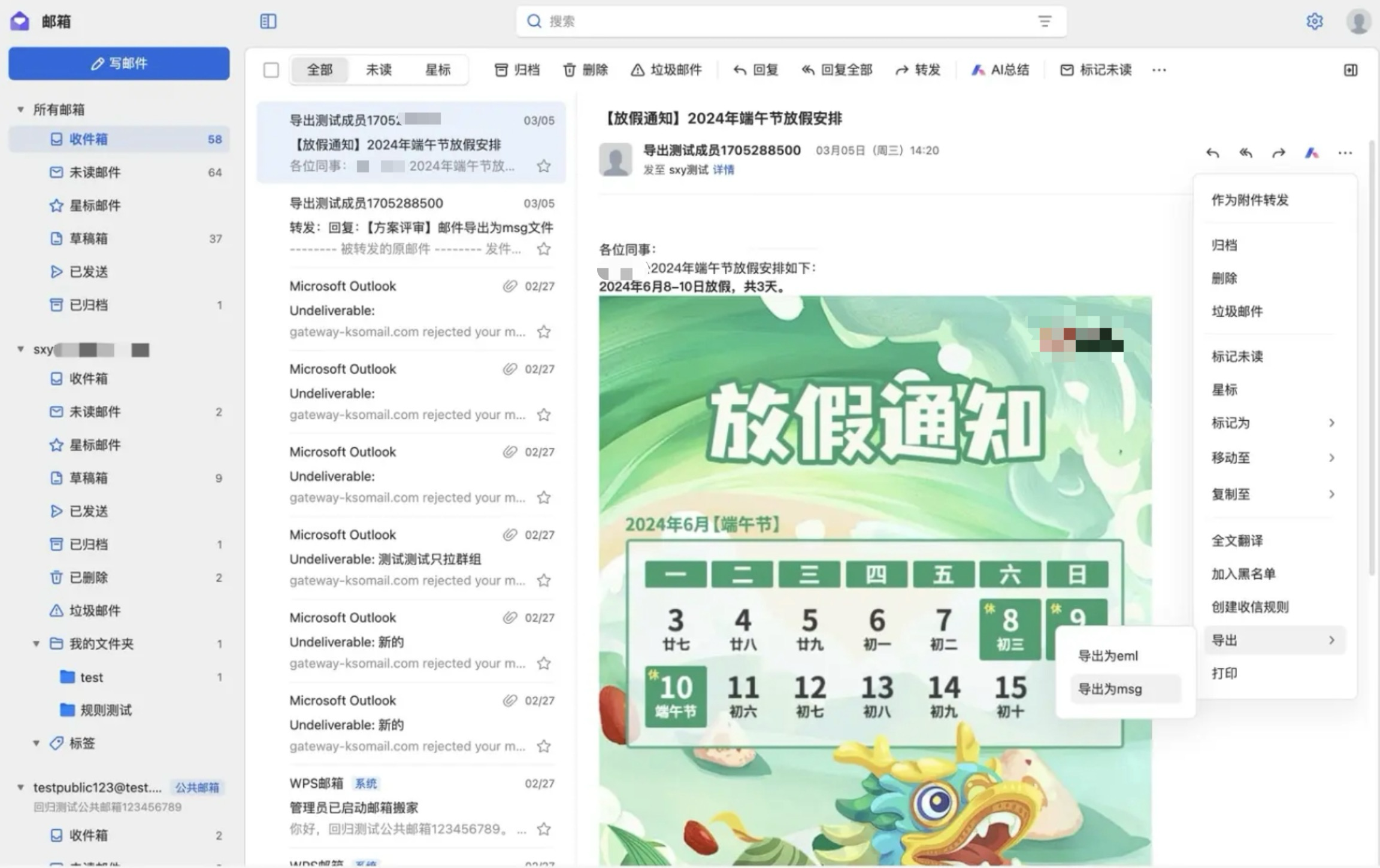This screenshot has width=1380, height=868.
Task: Open settings via the gear icon
Action: 1314,22
